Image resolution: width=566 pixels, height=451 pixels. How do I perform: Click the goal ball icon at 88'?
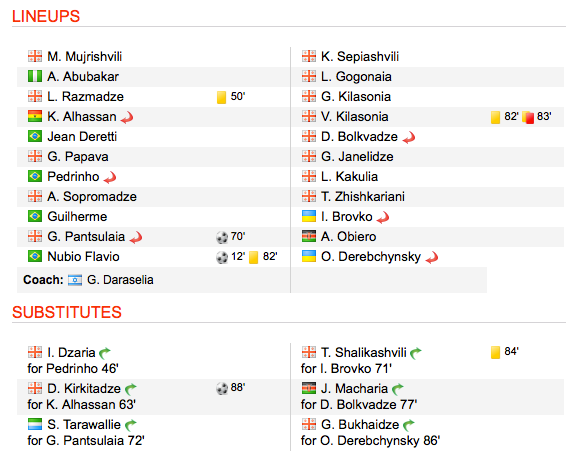point(222,388)
